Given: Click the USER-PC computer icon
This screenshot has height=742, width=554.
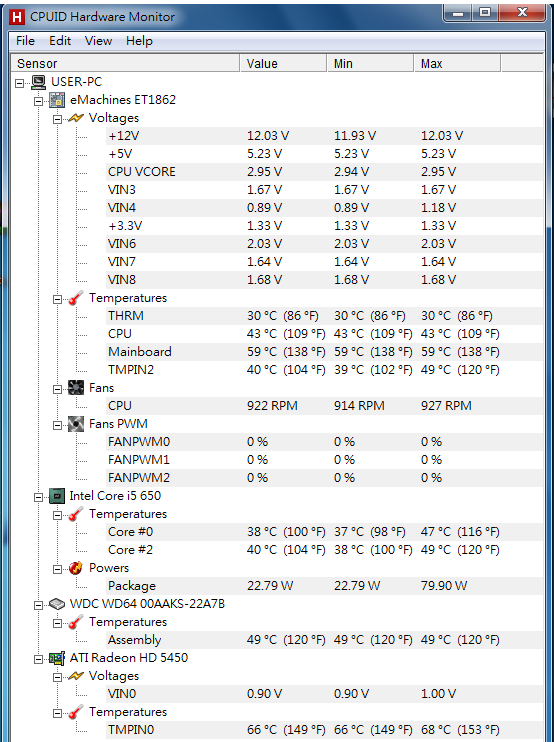Looking at the screenshot, I should pos(38,82).
